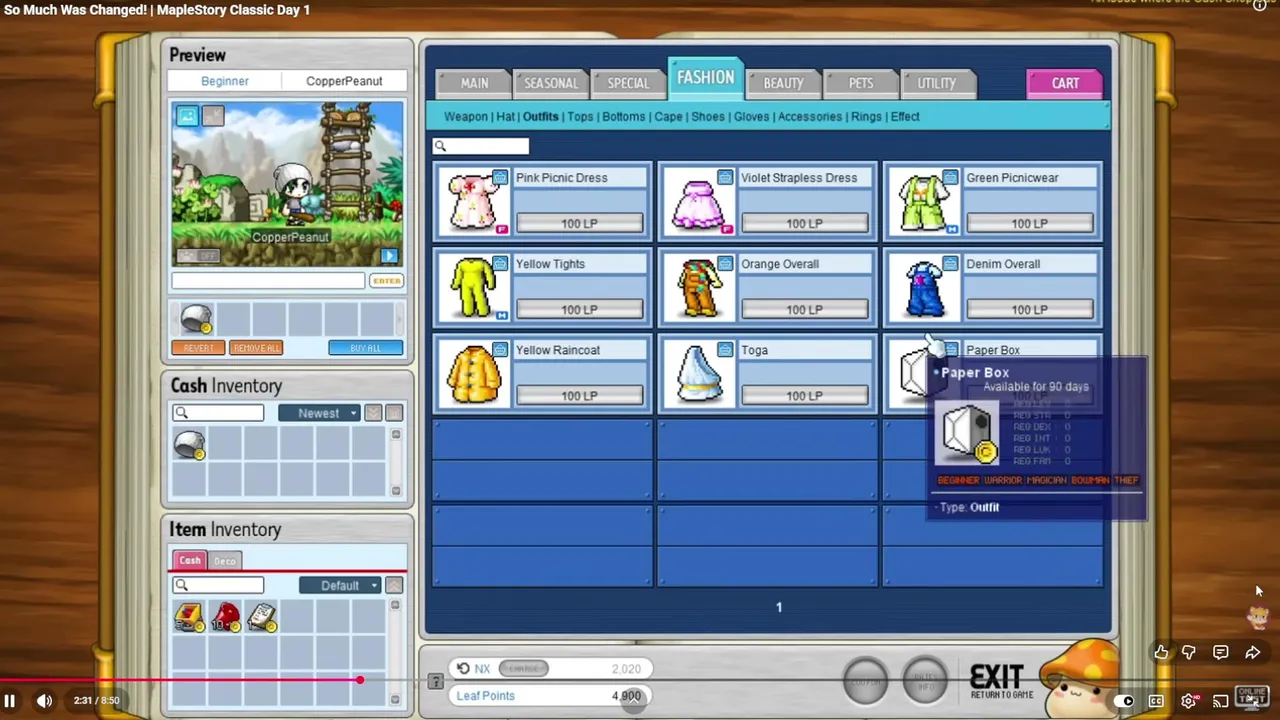Click wardrobe icon on Yellow Tights
The width and height of the screenshot is (1280, 720).
pyautogui.click(x=499, y=263)
